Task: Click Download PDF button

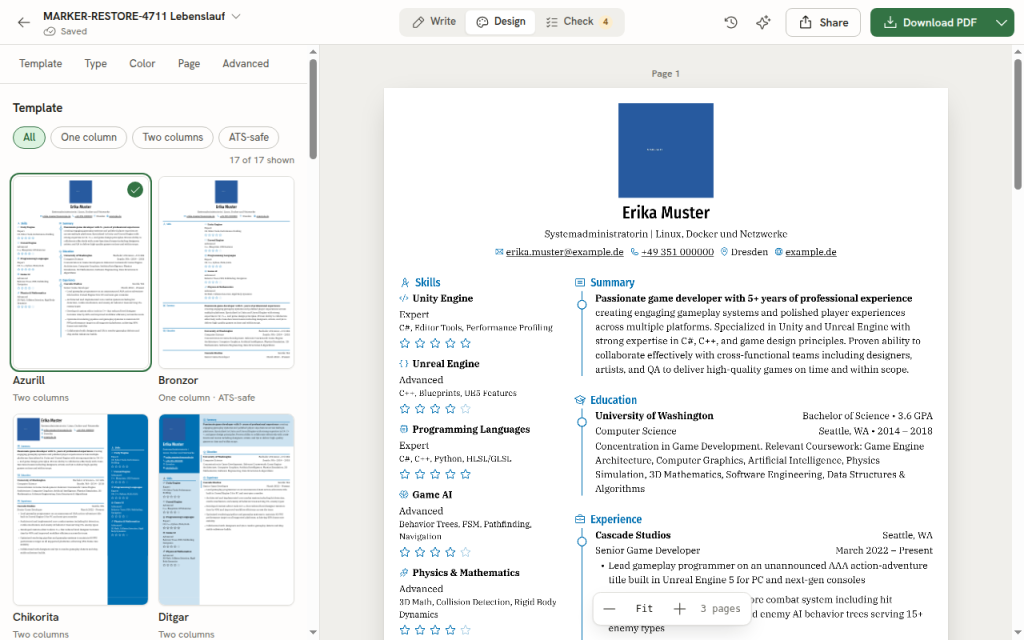Action: tap(931, 22)
